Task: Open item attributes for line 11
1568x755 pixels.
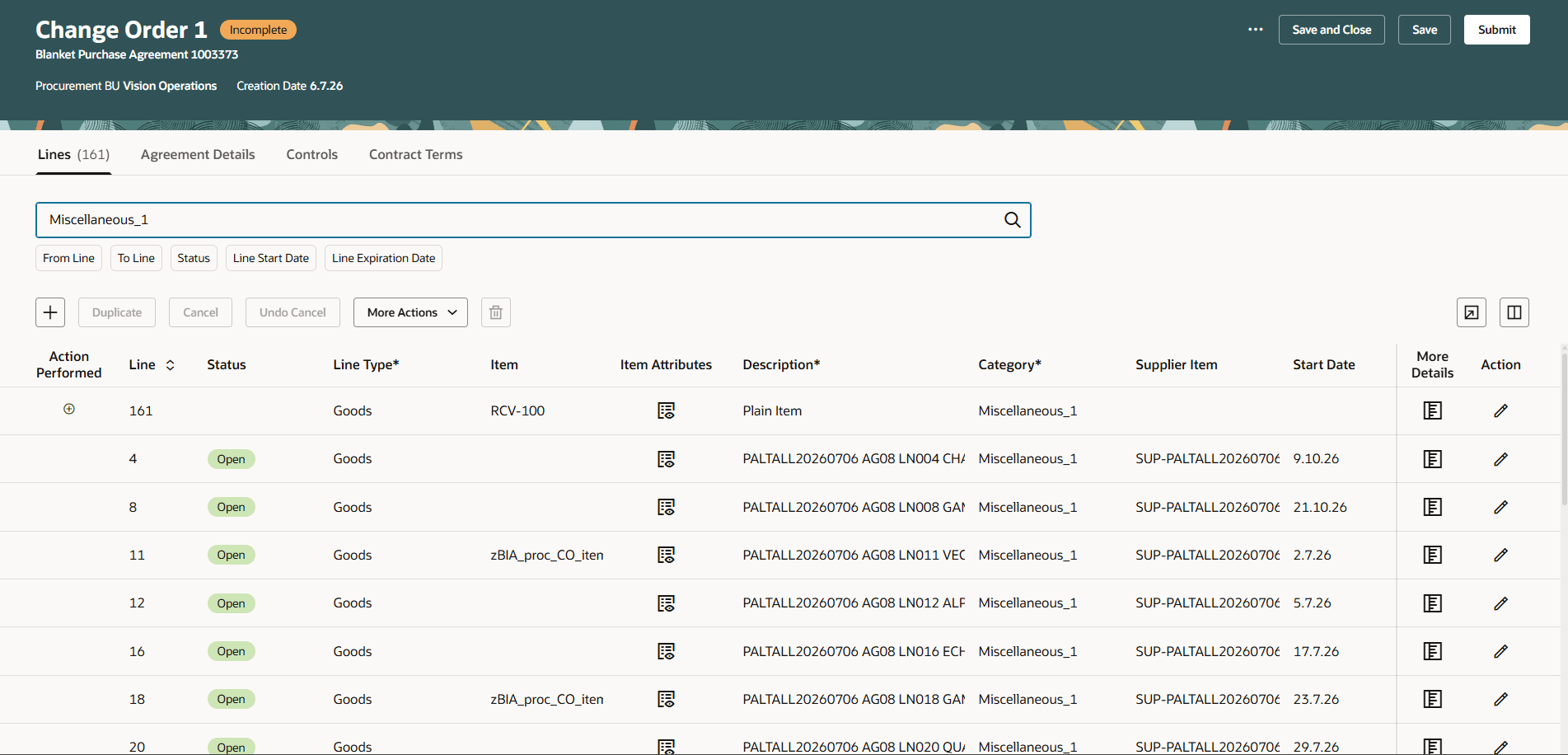Action: (x=666, y=555)
